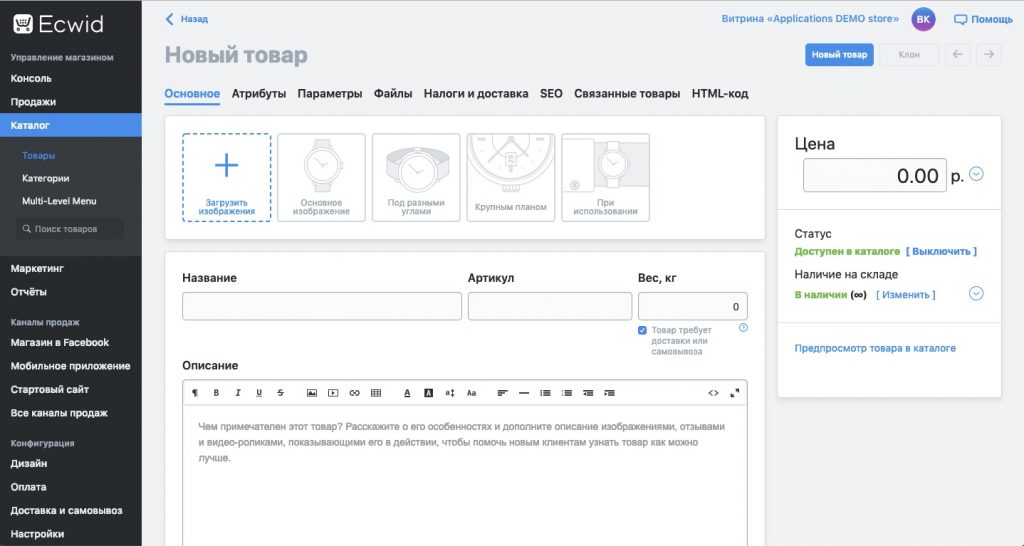
Task: Insert table into description
Action: [x=376, y=393]
